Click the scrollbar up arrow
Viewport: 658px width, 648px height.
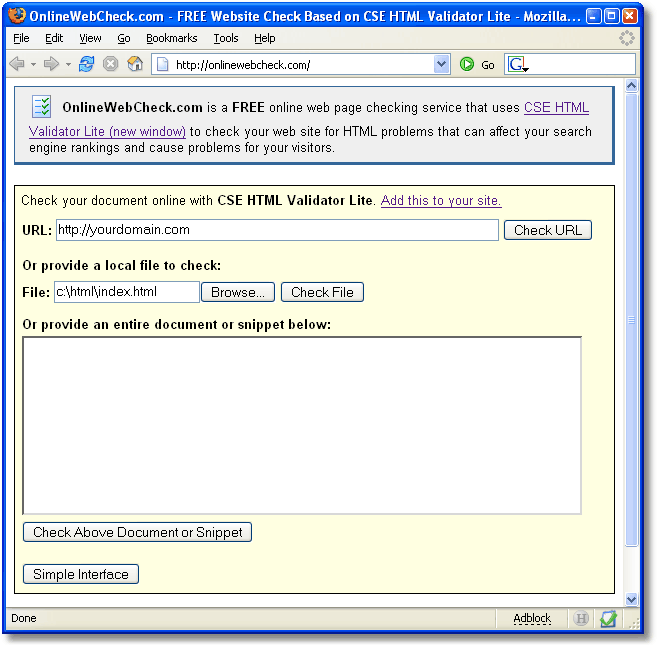pyautogui.click(x=631, y=86)
